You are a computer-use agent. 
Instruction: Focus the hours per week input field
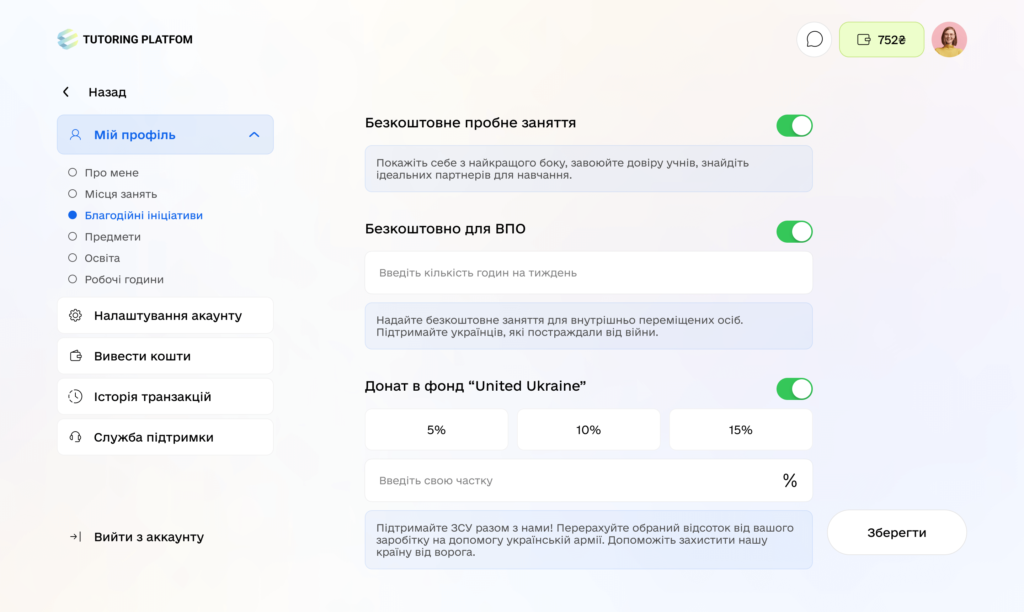(x=588, y=273)
